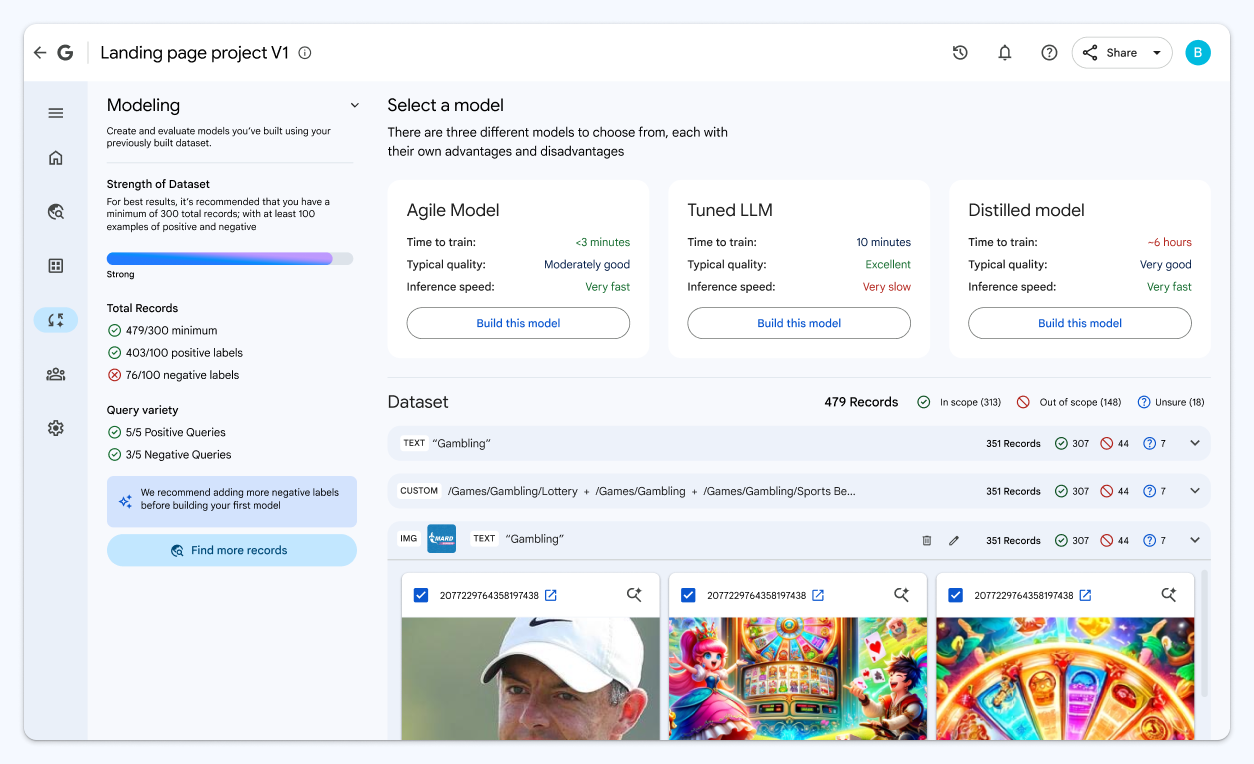
Task: Click Find more records button
Action: click(x=231, y=550)
